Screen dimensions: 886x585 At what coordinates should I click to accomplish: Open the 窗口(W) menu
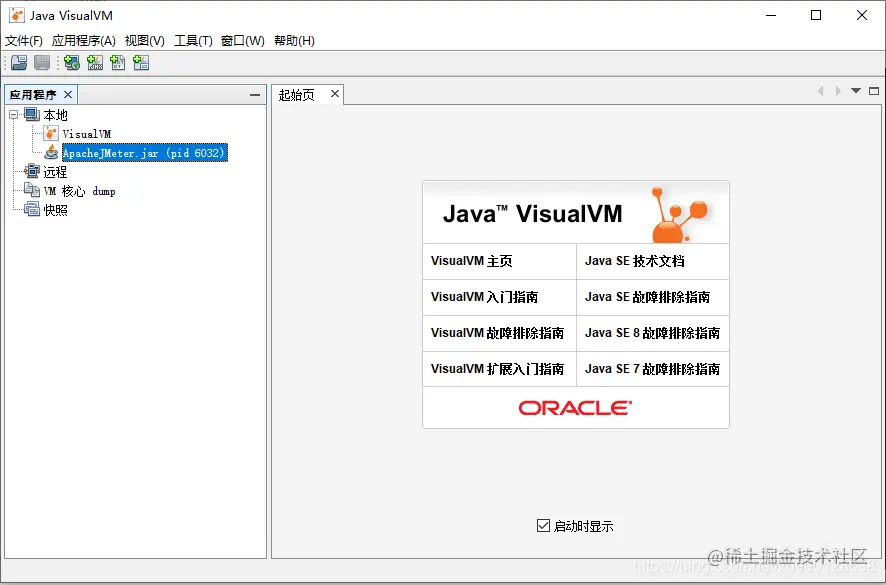point(242,41)
